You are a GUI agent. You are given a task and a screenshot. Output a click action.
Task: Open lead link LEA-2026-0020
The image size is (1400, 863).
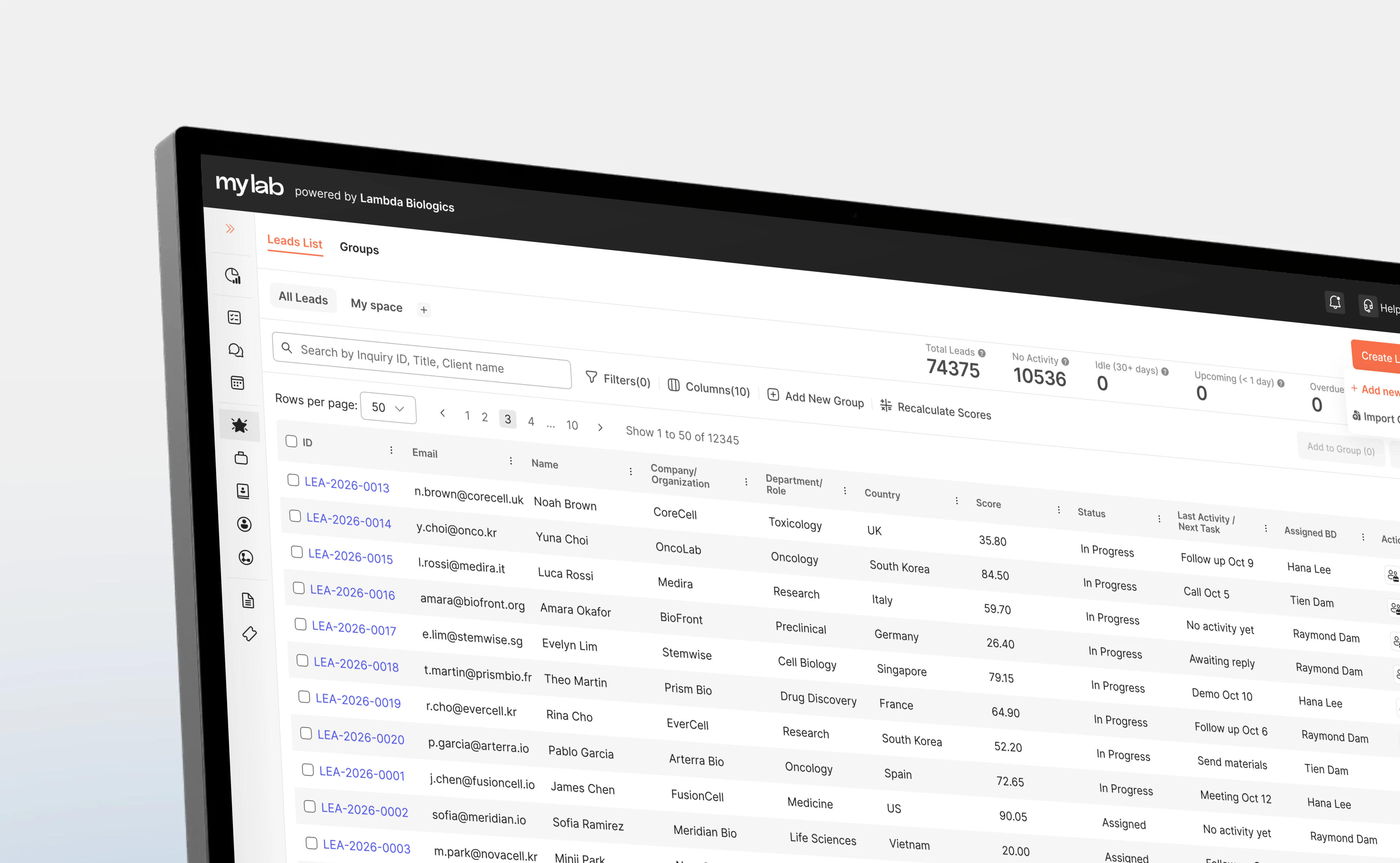[x=361, y=737]
